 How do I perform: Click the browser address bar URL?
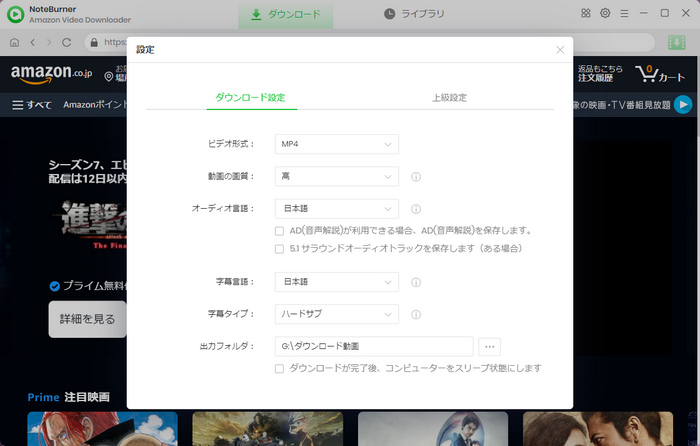[115, 42]
